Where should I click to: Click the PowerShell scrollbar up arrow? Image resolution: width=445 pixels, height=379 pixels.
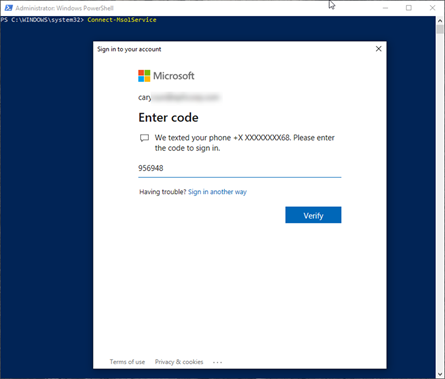point(440,20)
